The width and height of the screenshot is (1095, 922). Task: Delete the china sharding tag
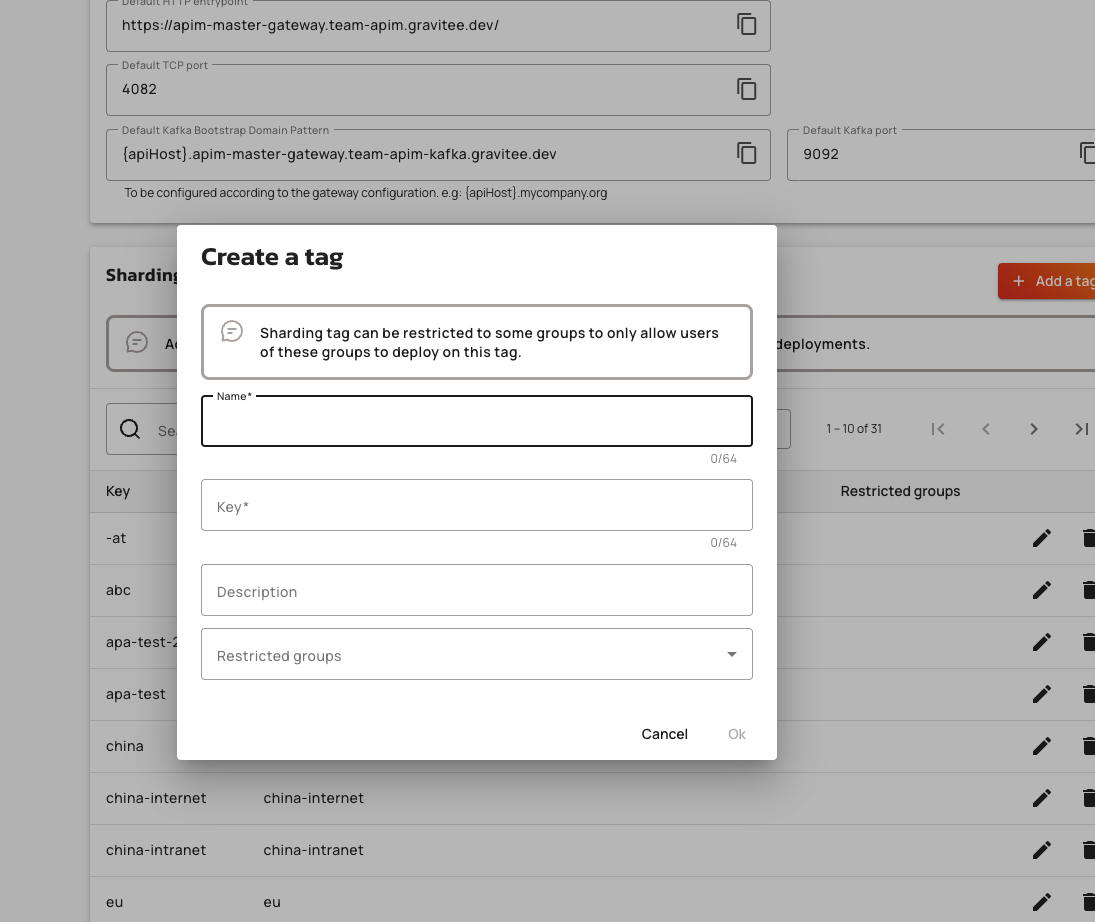pos(1088,746)
